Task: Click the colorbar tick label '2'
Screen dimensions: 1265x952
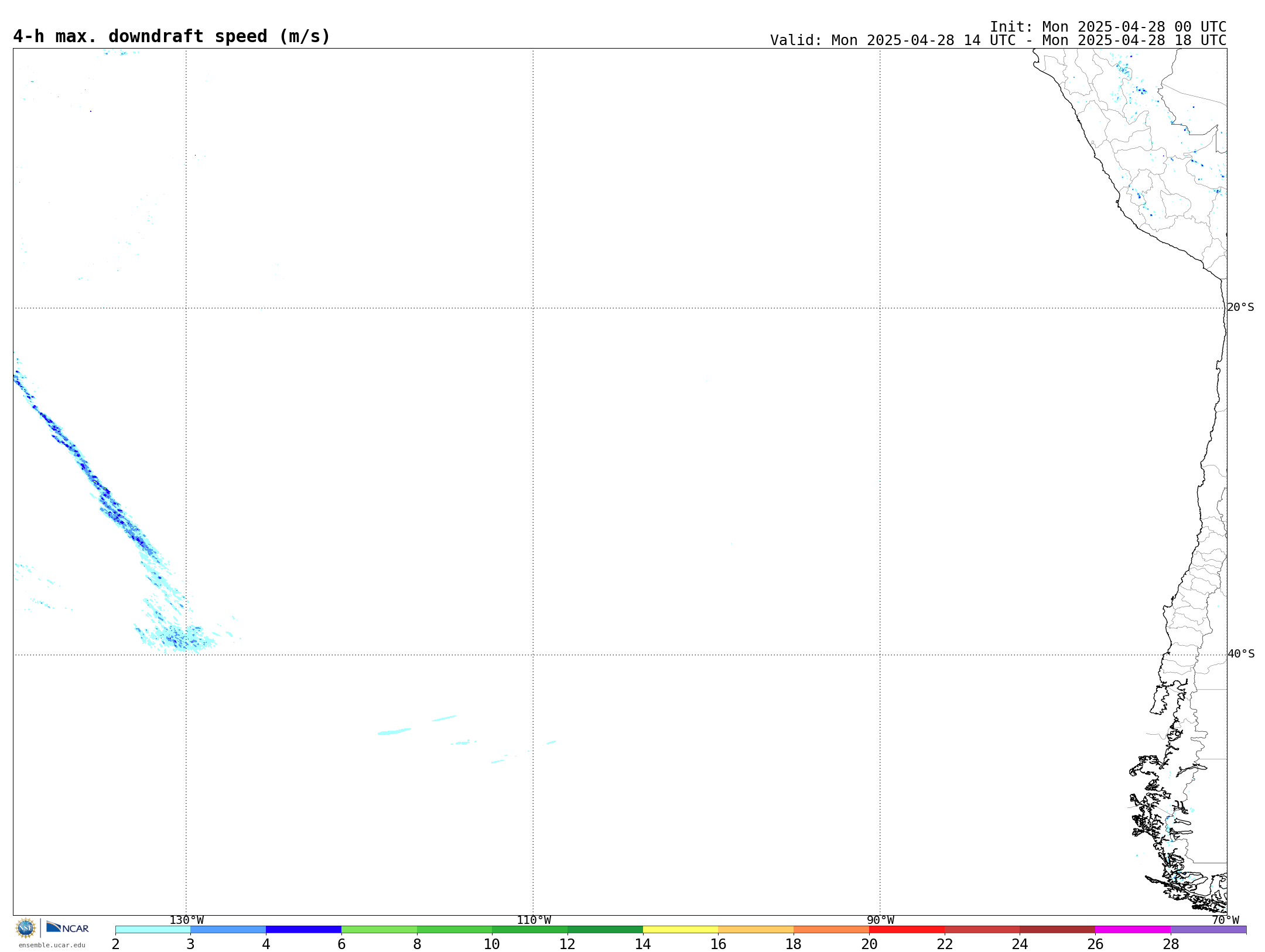Action: [x=115, y=944]
